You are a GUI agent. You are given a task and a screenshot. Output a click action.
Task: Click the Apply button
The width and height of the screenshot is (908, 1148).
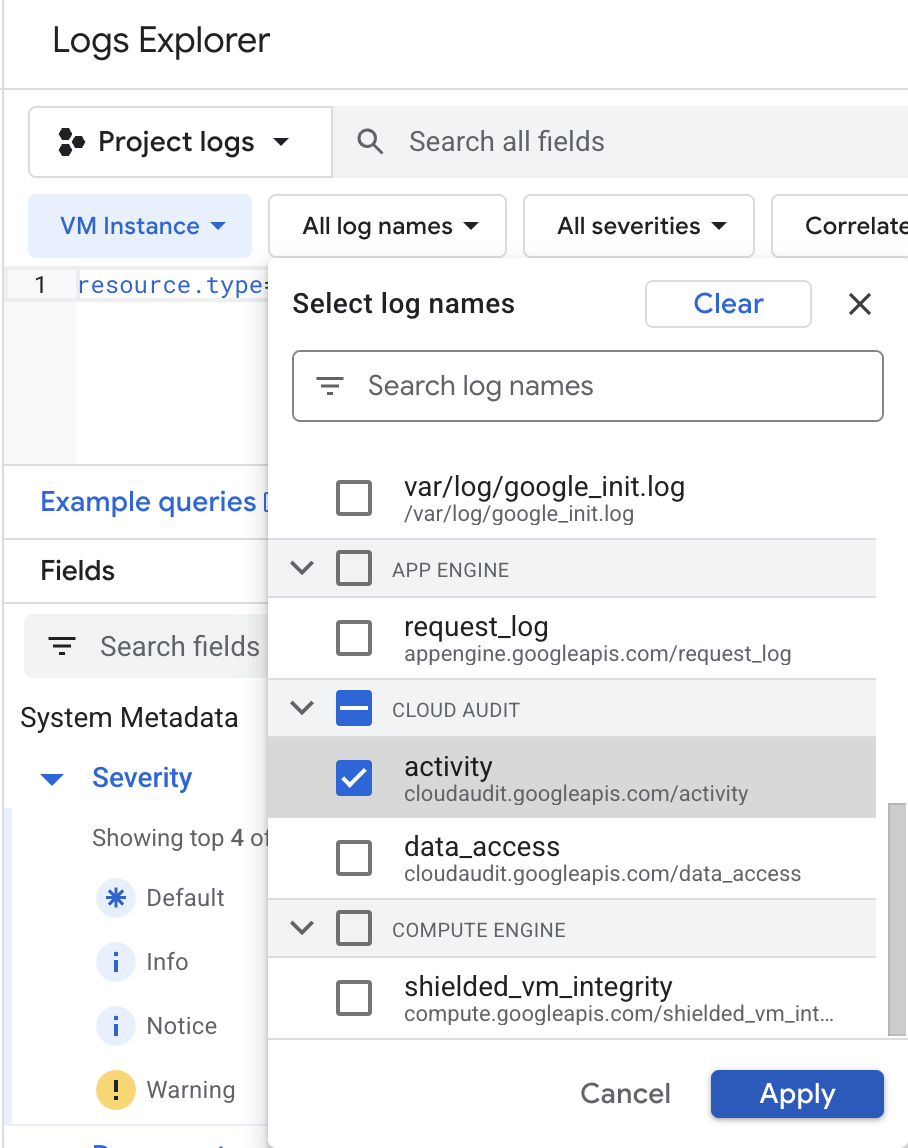click(797, 1094)
